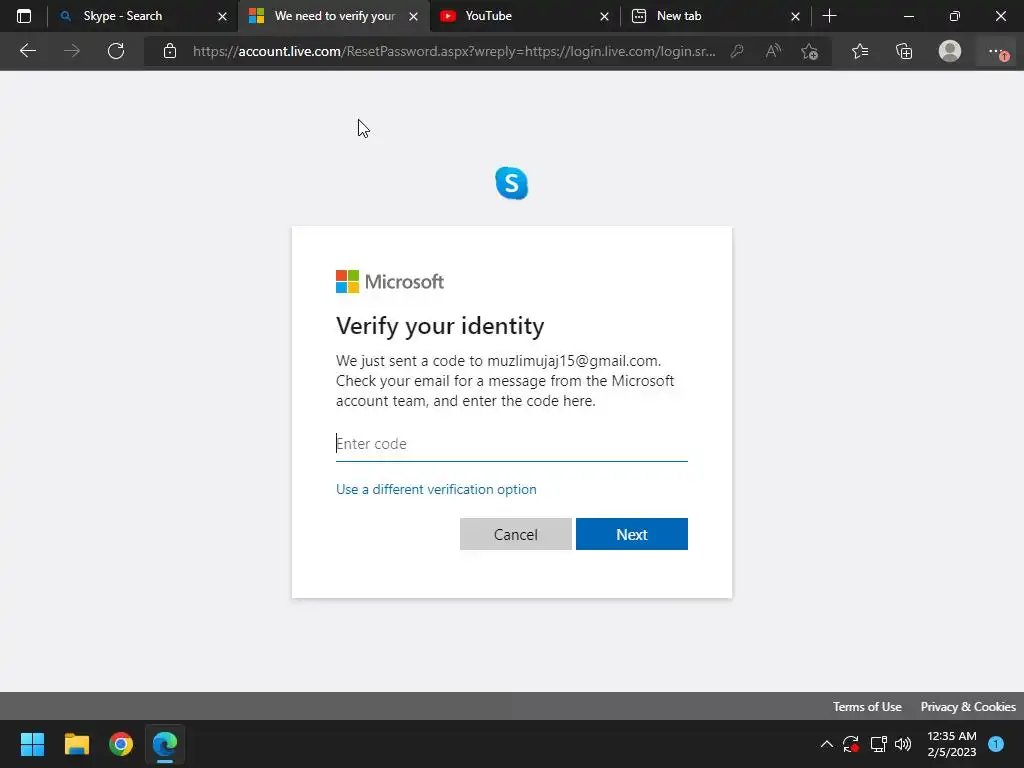Viewport: 1024px width, 768px height.
Task: Open the Terms of Use link
Action: pos(867,707)
